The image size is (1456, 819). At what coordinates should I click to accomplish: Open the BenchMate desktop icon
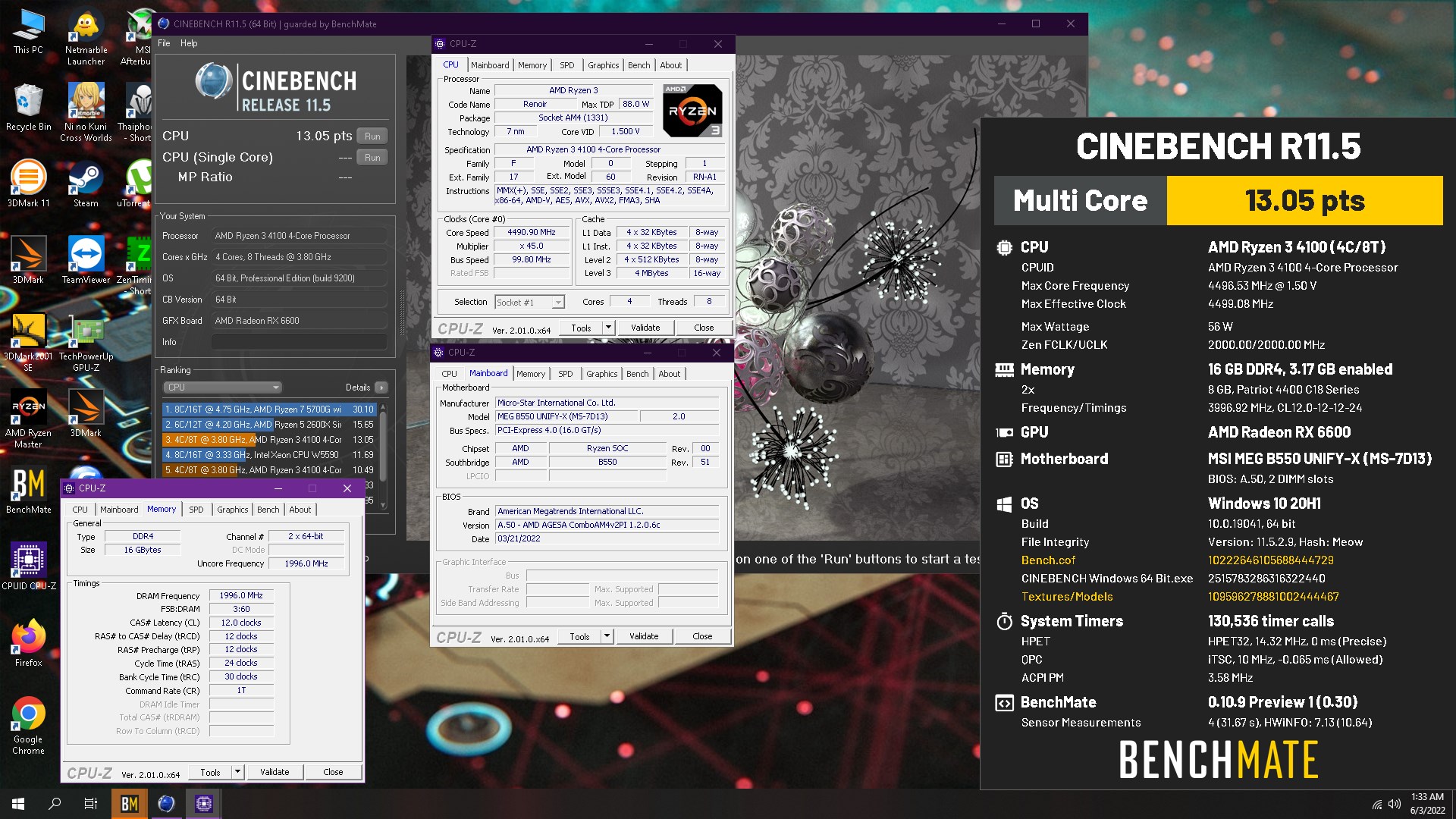[x=28, y=490]
